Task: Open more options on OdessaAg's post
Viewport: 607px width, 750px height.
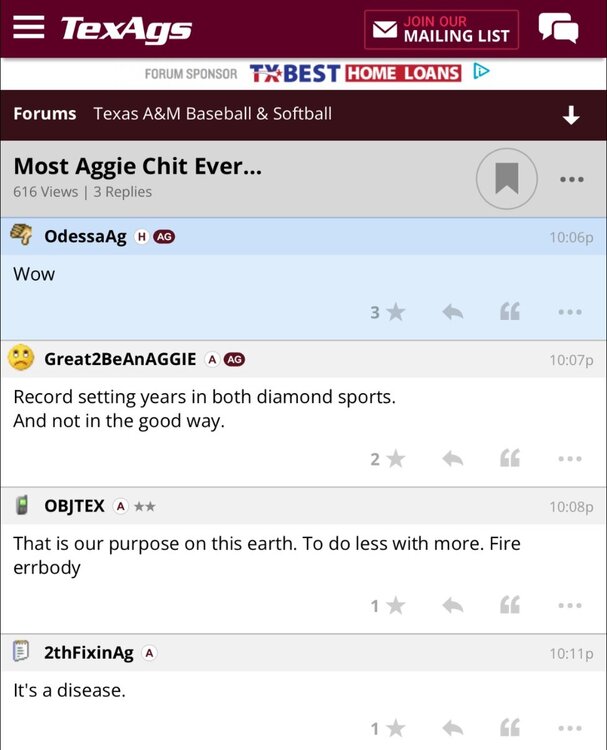Action: [570, 312]
